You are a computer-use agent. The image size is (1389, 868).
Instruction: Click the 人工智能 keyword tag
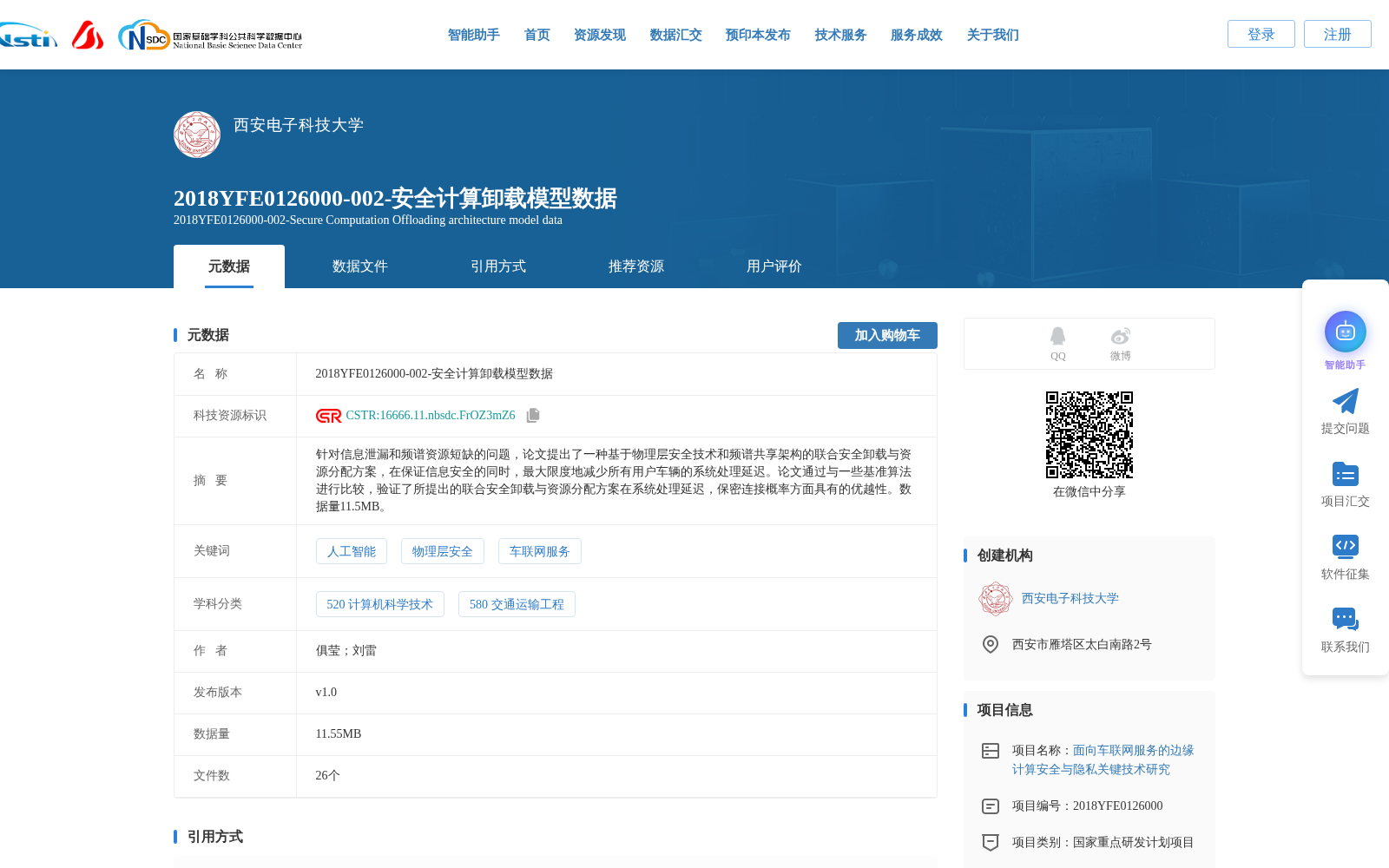(352, 551)
